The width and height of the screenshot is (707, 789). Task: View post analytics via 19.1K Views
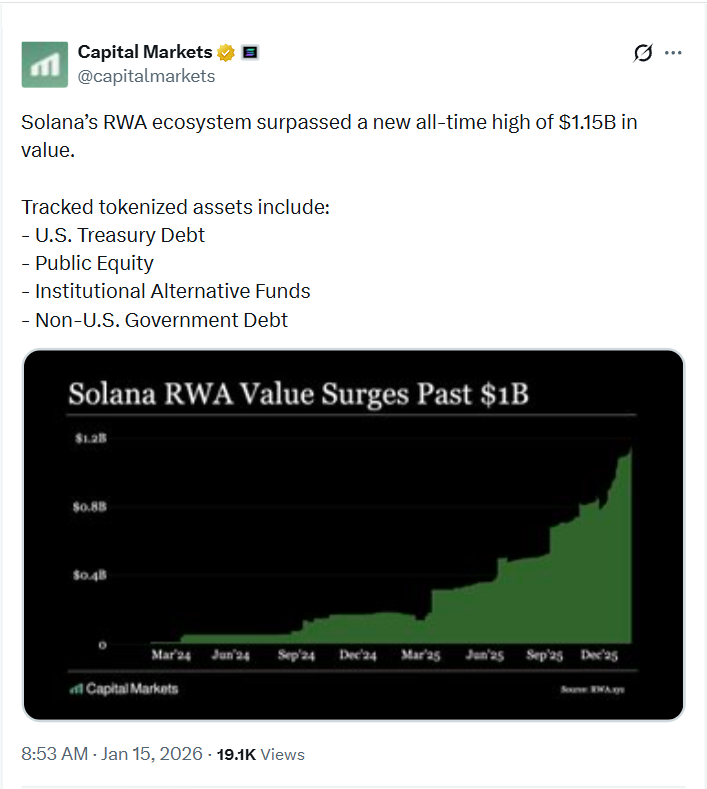(261, 754)
